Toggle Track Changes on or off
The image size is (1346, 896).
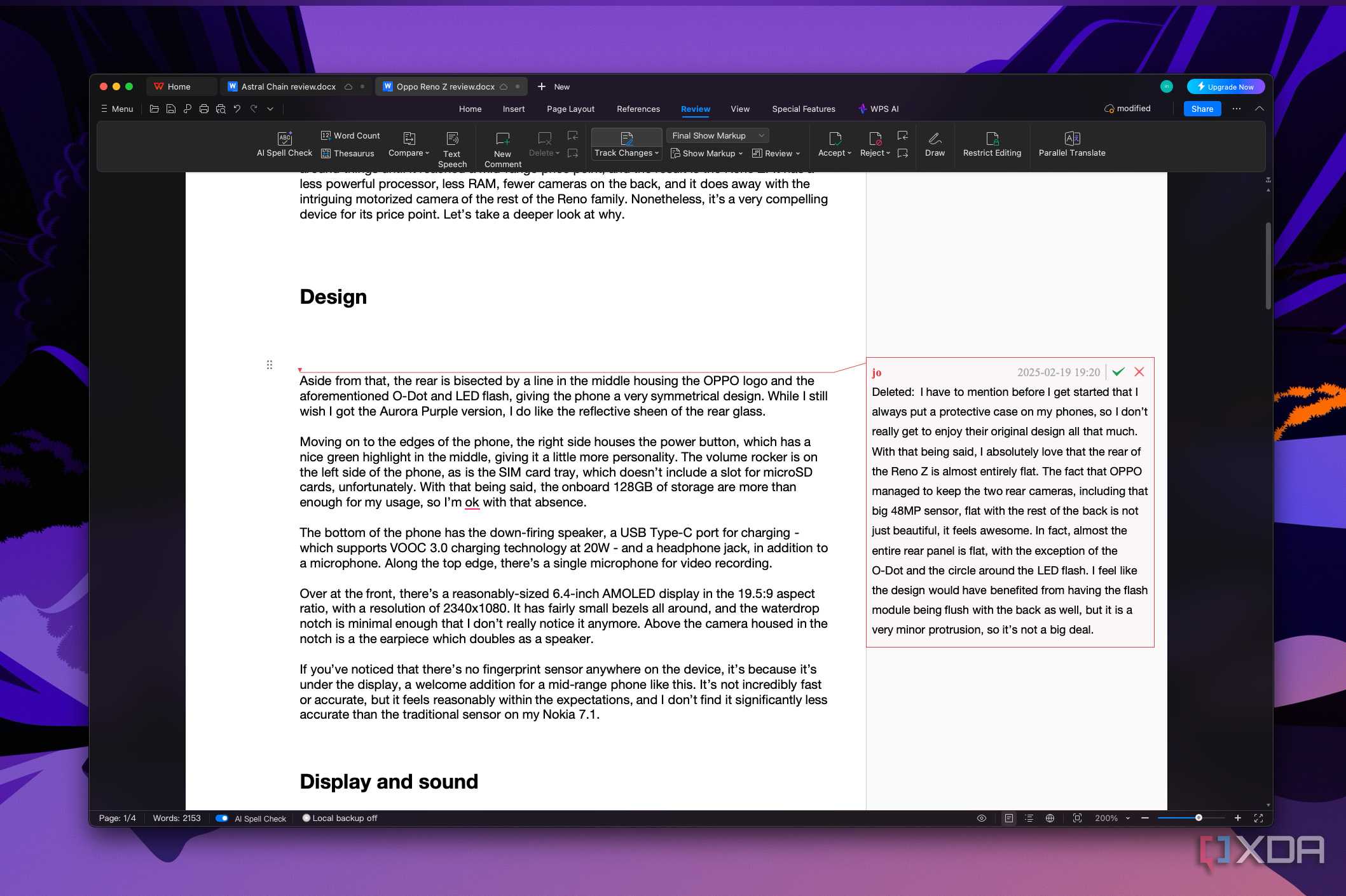click(x=626, y=138)
